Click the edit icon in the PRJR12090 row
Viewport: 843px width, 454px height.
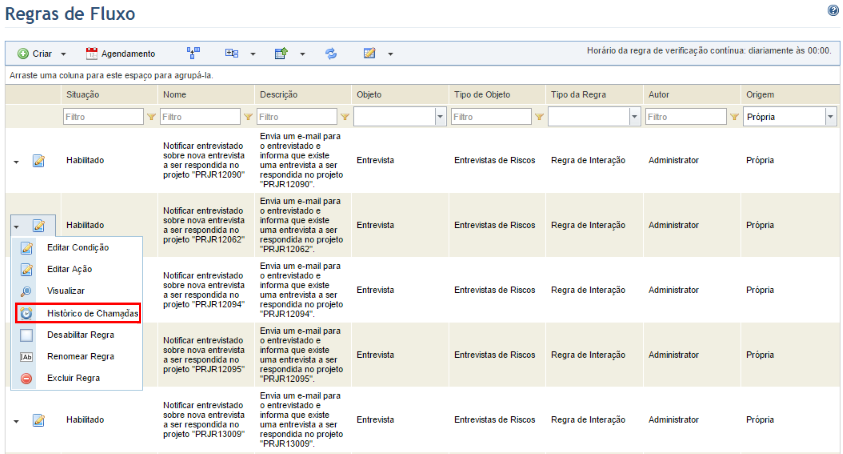[39, 160]
